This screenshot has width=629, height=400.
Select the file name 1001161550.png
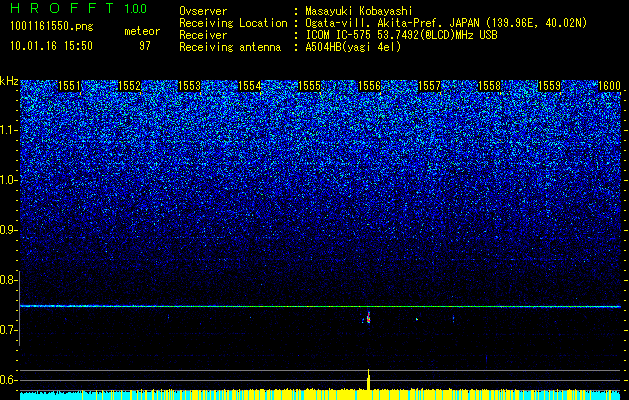(x=52, y=27)
